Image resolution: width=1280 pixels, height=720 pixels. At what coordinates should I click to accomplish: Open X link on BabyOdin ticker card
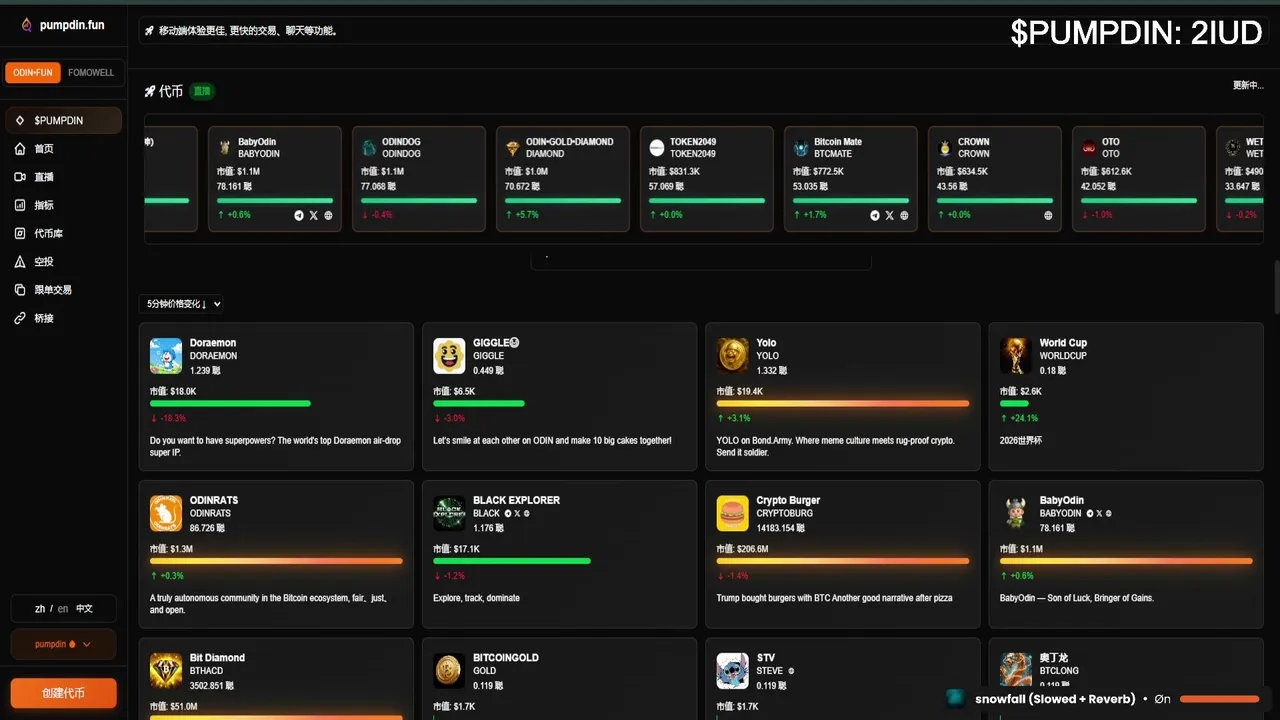coord(313,215)
